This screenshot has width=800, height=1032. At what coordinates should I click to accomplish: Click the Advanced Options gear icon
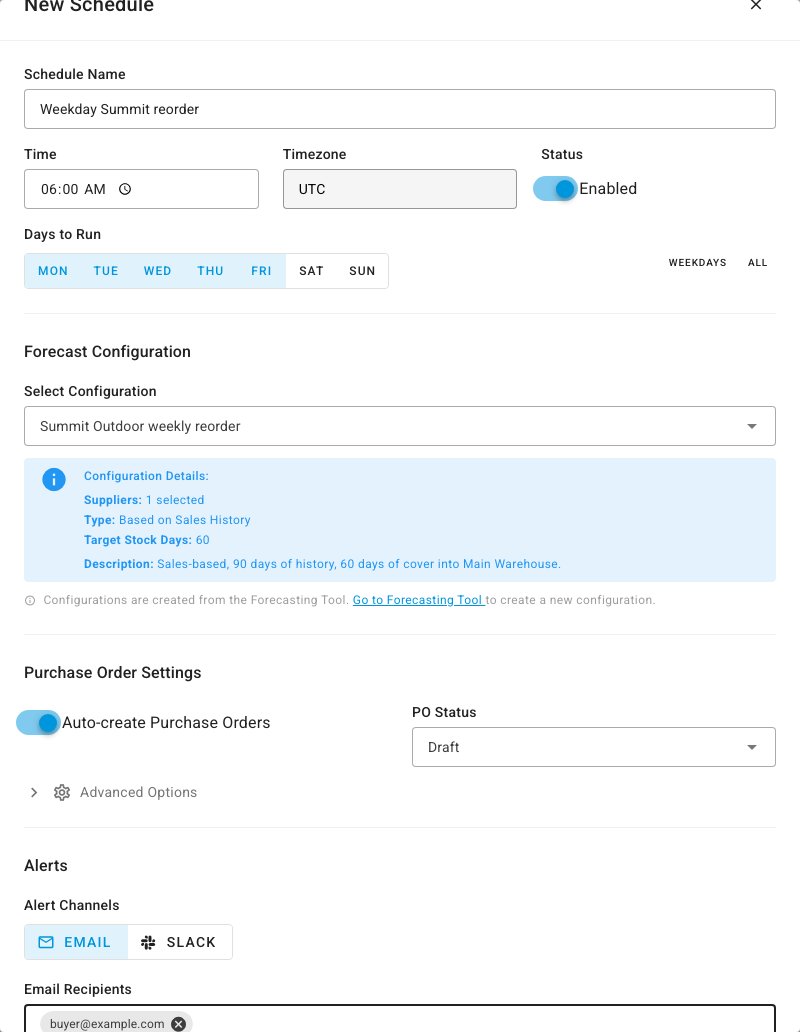(62, 792)
